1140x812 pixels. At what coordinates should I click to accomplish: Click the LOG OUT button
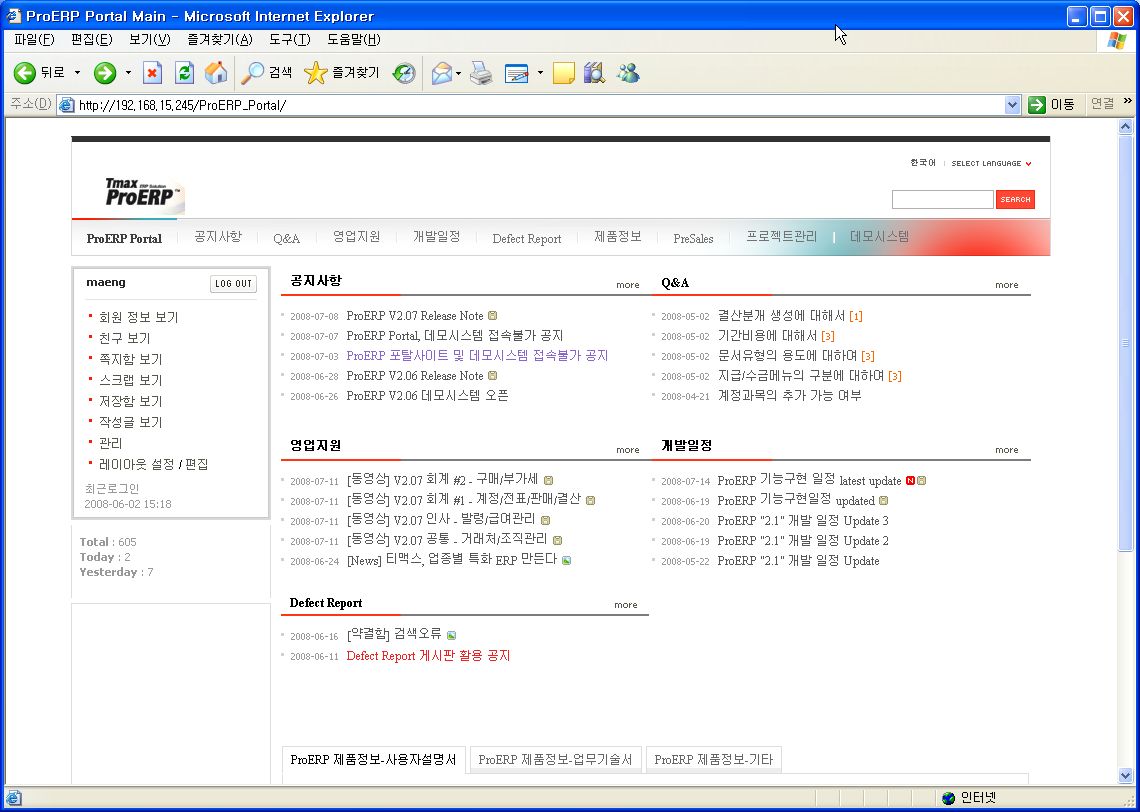click(233, 284)
